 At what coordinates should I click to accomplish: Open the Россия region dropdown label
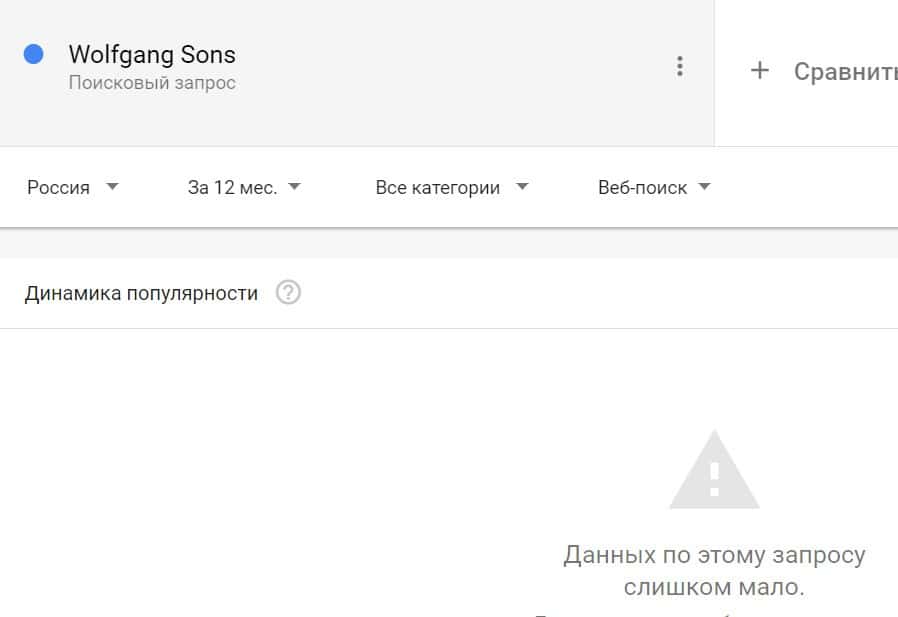(x=58, y=188)
